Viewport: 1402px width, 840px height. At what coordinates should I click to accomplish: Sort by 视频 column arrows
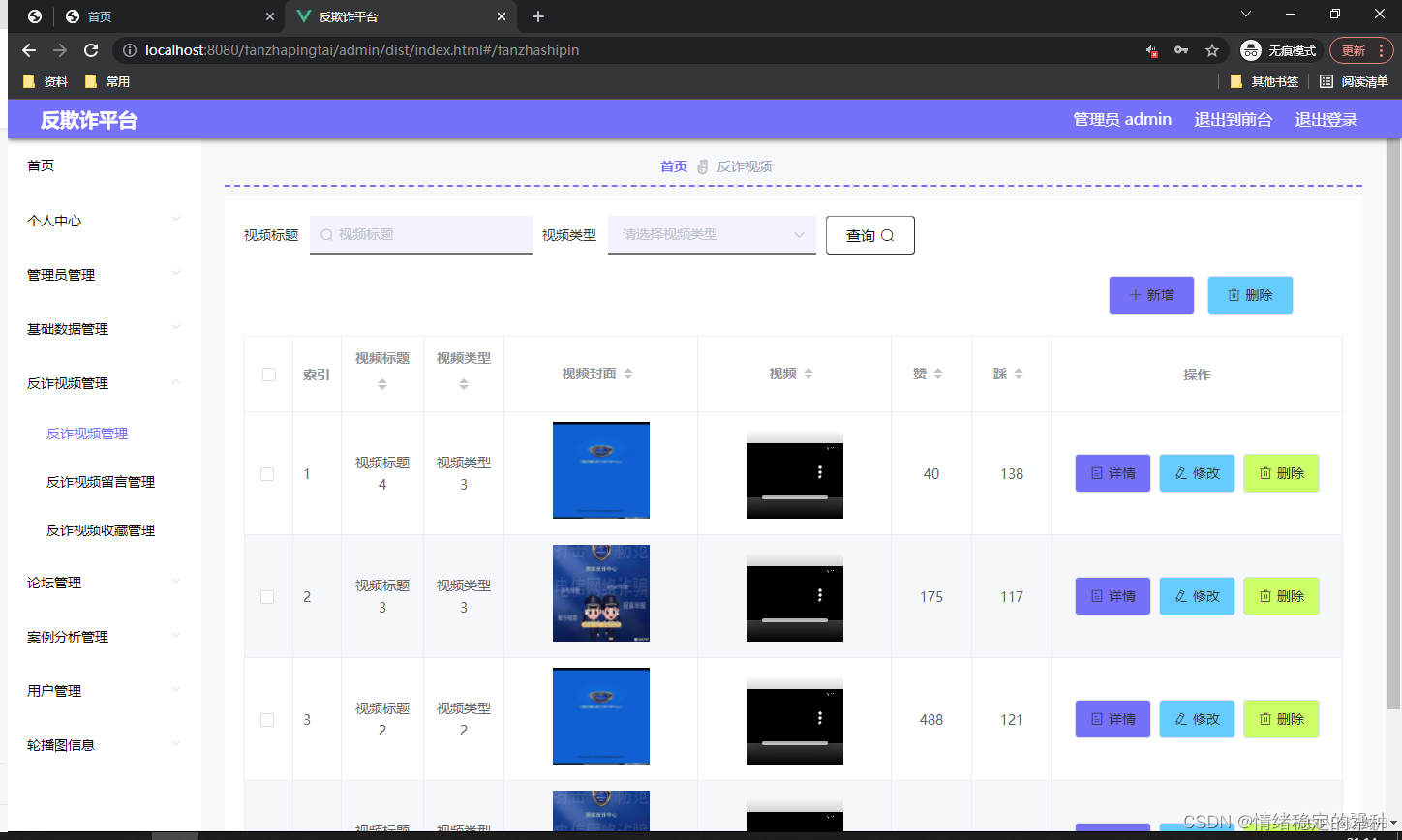808,375
